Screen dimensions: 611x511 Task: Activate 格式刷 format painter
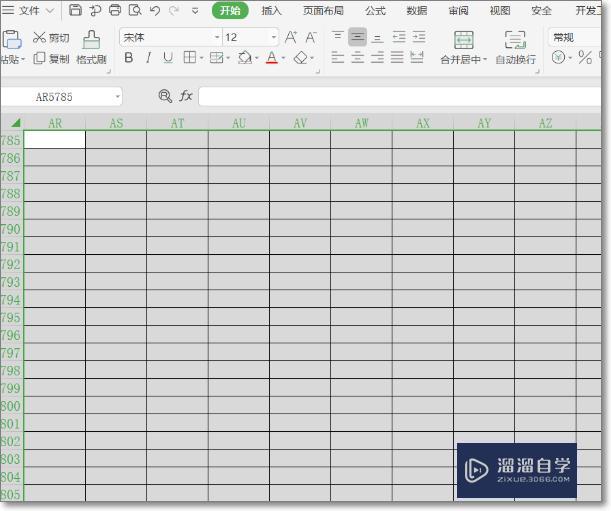pyautogui.click(x=91, y=48)
